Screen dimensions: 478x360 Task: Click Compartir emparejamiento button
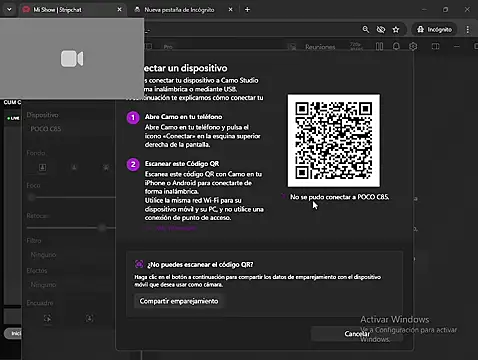point(179,301)
